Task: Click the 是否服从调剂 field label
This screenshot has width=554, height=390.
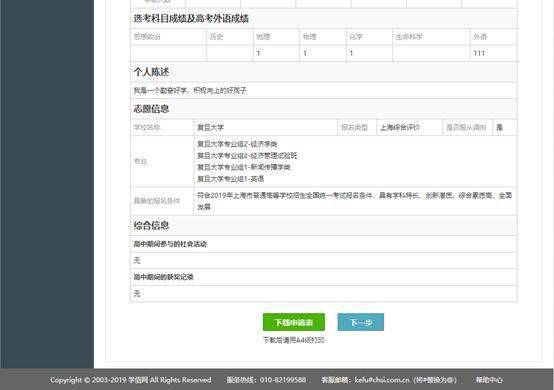Action: [466, 128]
